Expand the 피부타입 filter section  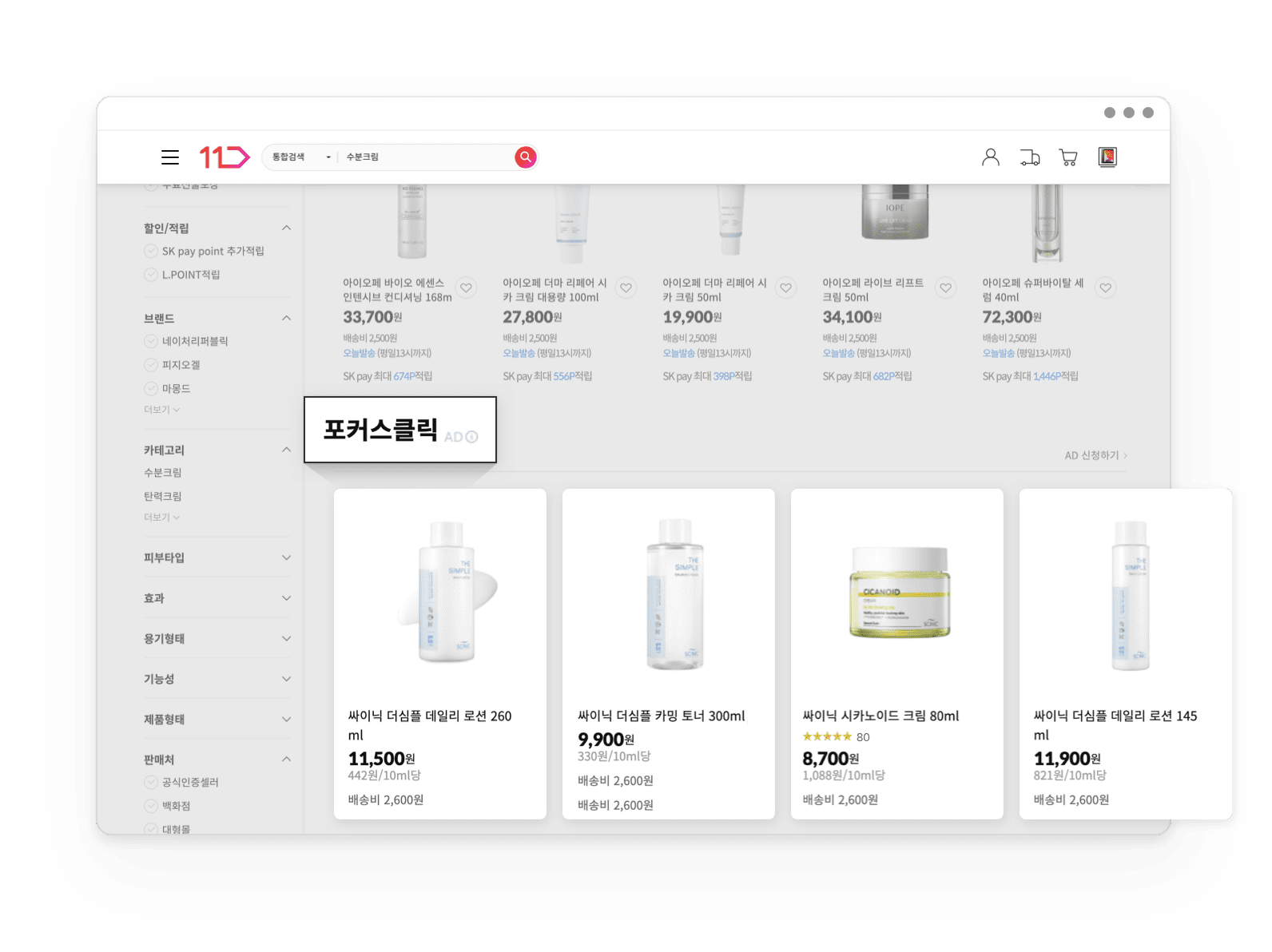tap(286, 557)
